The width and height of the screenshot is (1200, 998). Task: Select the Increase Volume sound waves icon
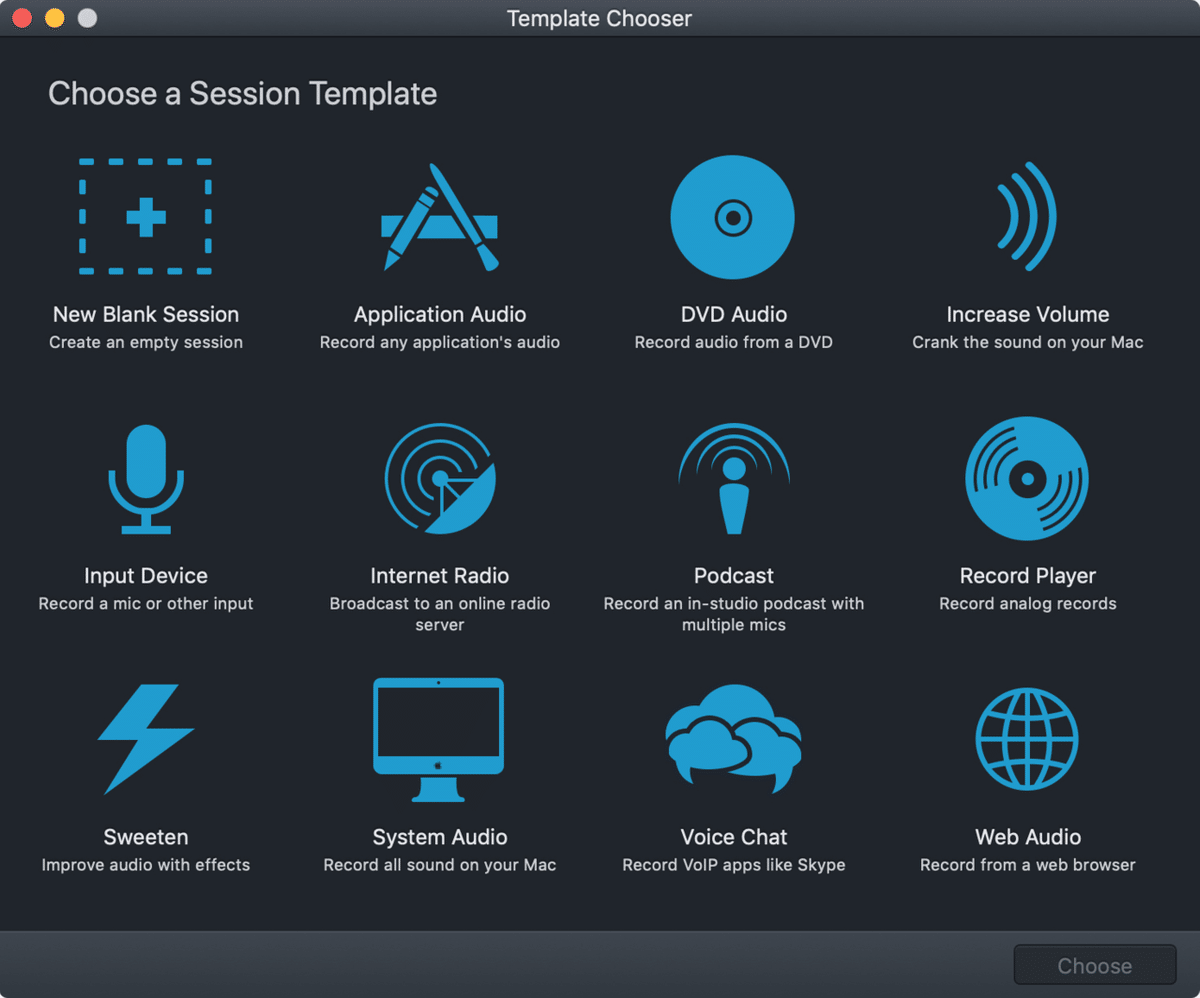(x=1027, y=217)
